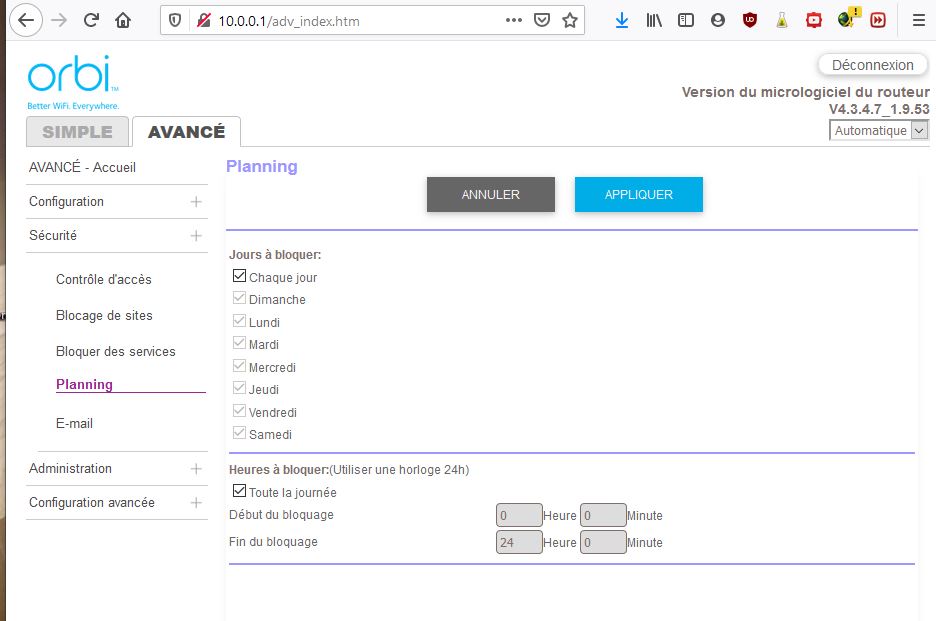Image resolution: width=936 pixels, height=621 pixels.
Task: Open the Firefox hamburger menu
Action: (x=918, y=20)
